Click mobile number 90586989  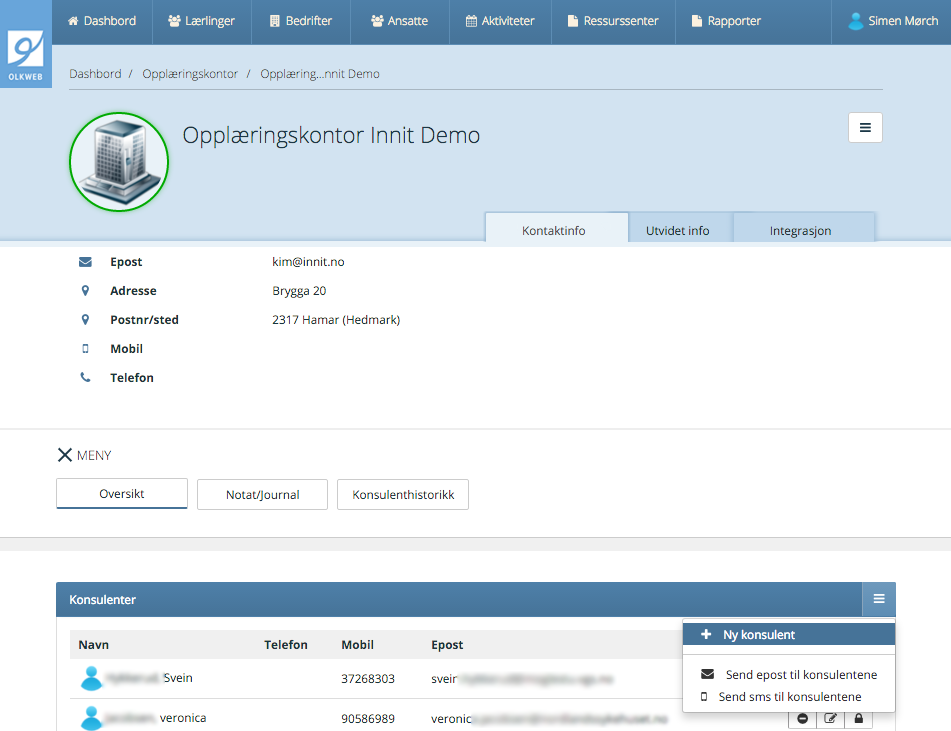point(368,719)
